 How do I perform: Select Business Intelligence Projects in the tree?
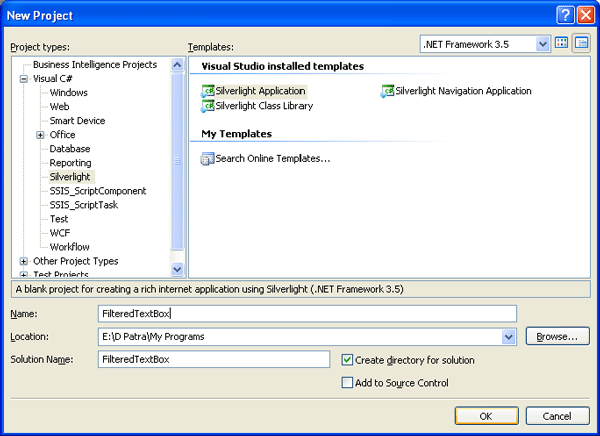[95, 65]
